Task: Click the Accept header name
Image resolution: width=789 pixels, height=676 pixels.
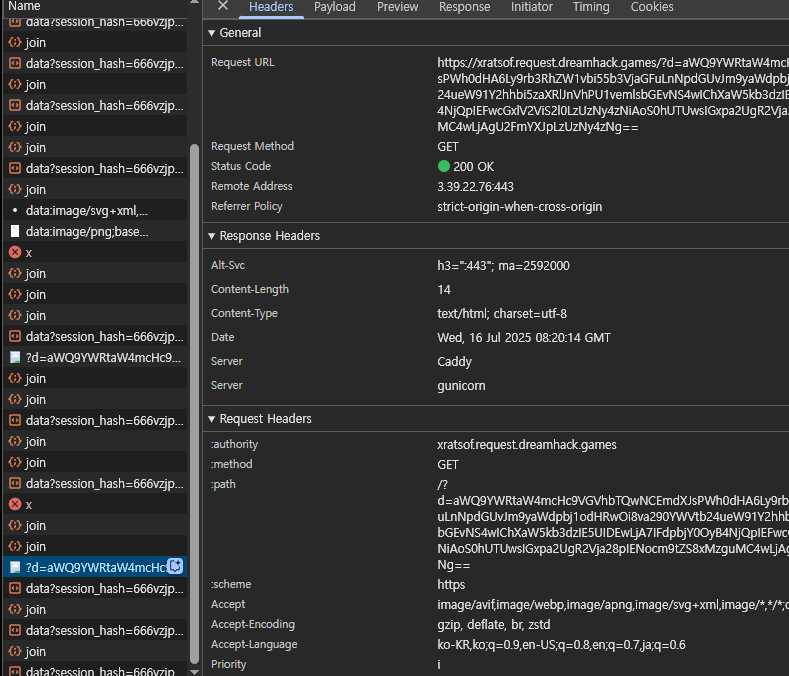Action: pyautogui.click(x=228, y=605)
